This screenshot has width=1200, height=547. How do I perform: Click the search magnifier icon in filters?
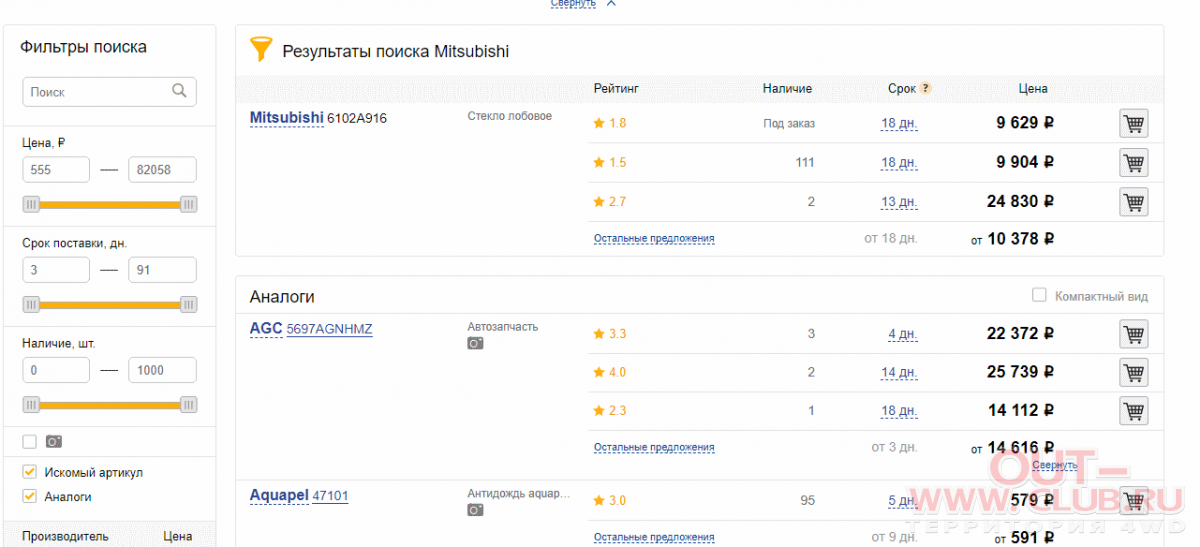point(179,91)
